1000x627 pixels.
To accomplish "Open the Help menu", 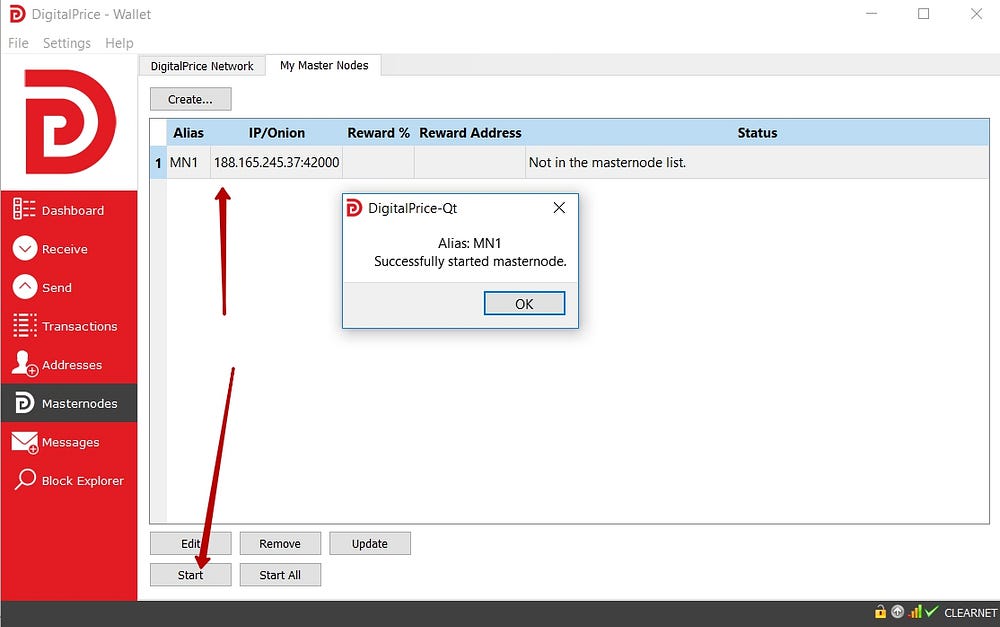I will click(119, 43).
